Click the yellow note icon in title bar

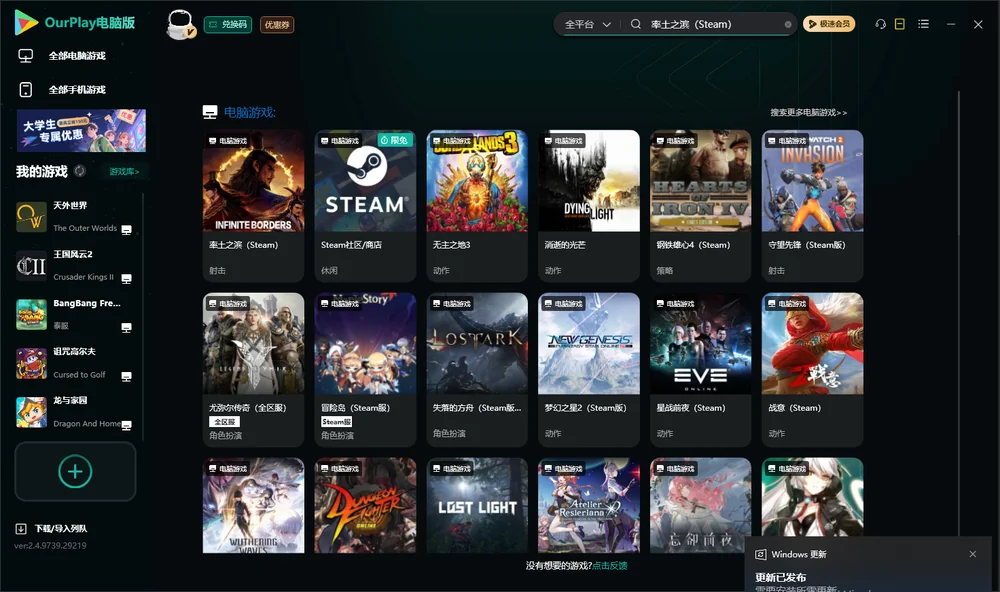pyautogui.click(x=900, y=24)
